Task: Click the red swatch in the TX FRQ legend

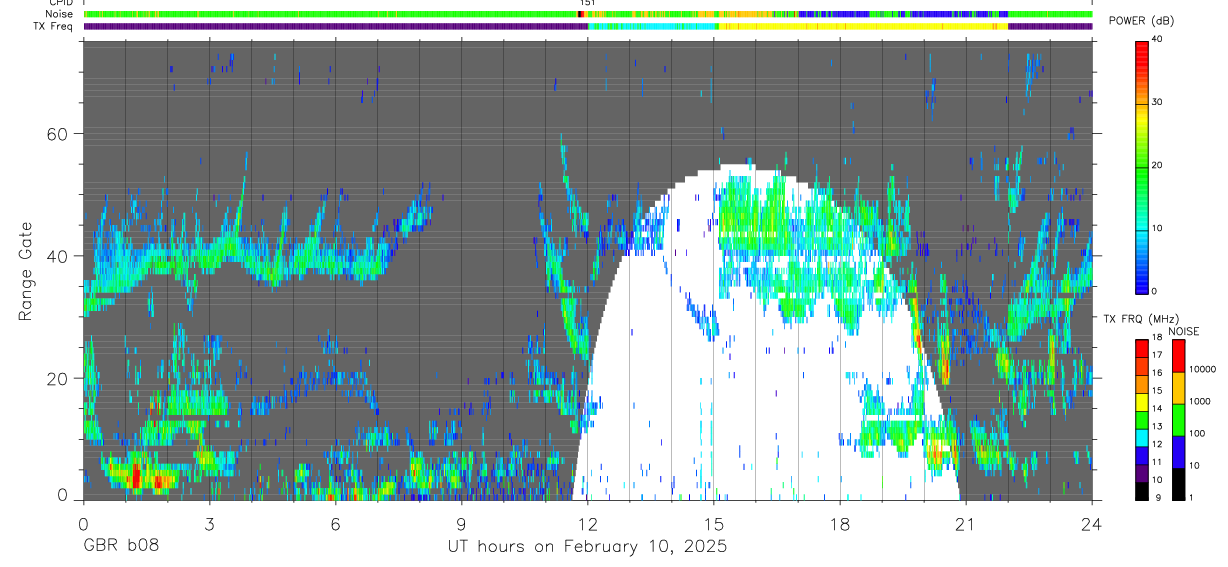Action: tap(1142, 347)
